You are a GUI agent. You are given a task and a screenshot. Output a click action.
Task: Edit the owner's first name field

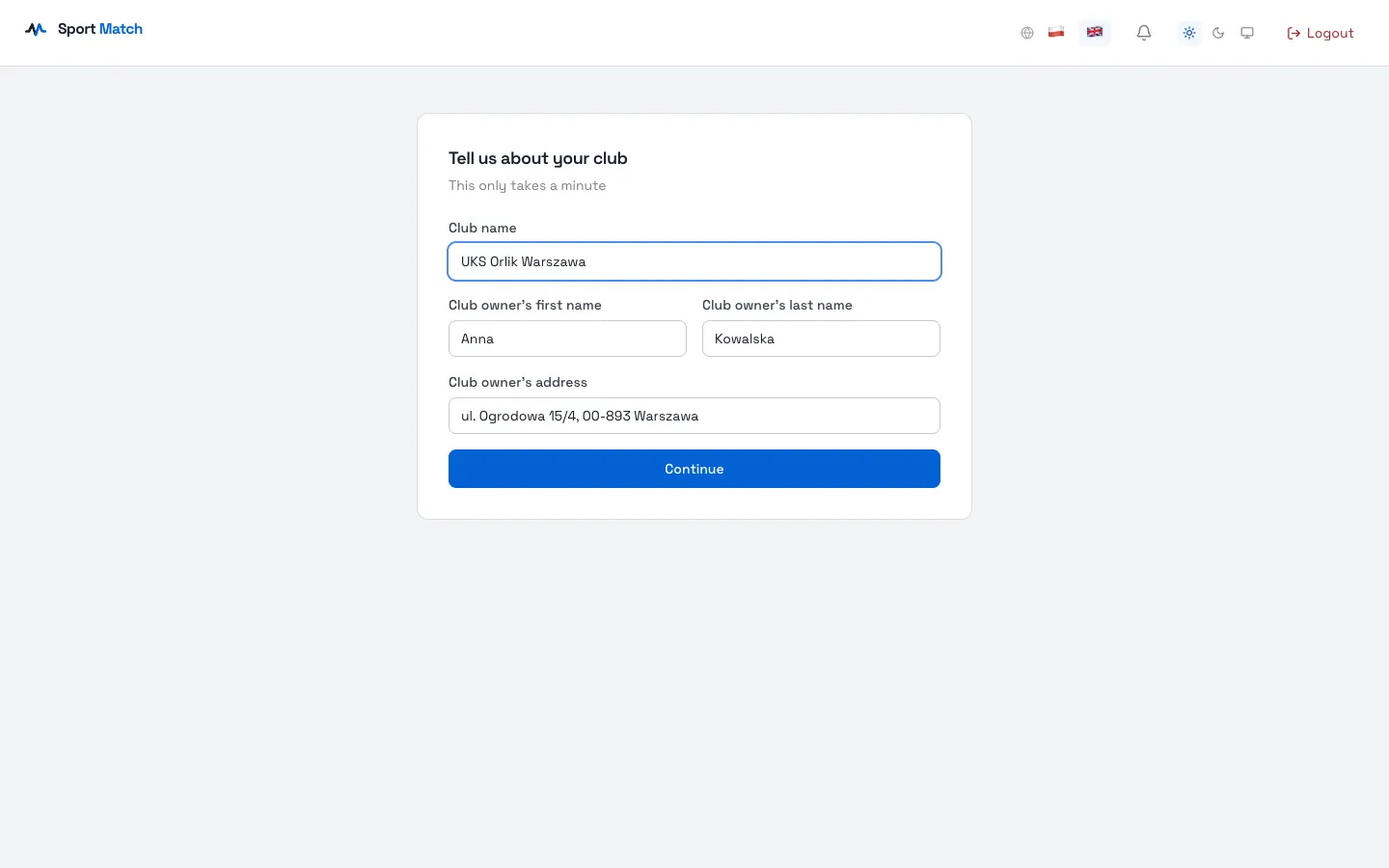(567, 339)
